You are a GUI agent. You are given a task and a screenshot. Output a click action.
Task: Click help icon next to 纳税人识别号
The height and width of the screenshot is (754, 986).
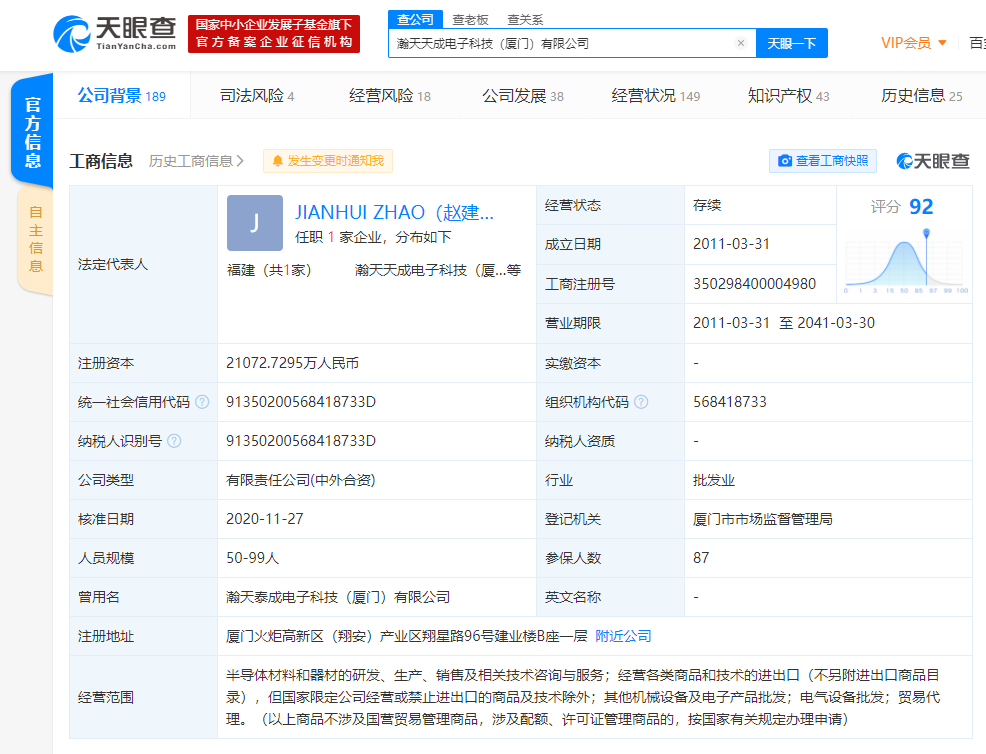[174, 441]
